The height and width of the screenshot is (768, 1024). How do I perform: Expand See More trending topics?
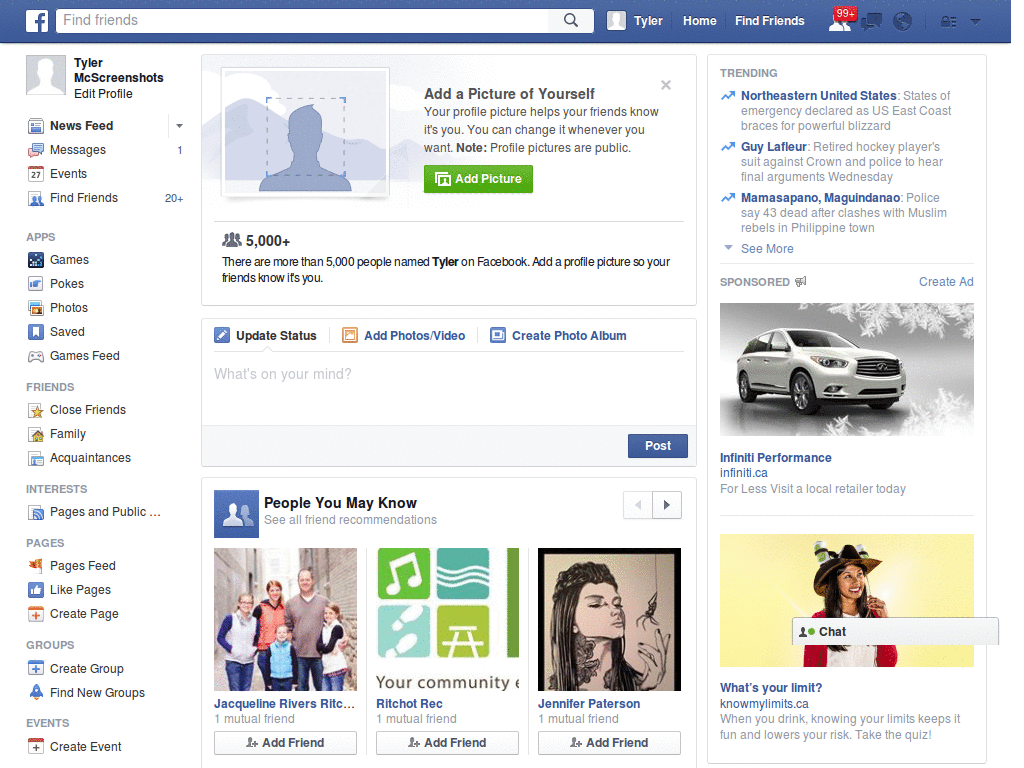(767, 249)
